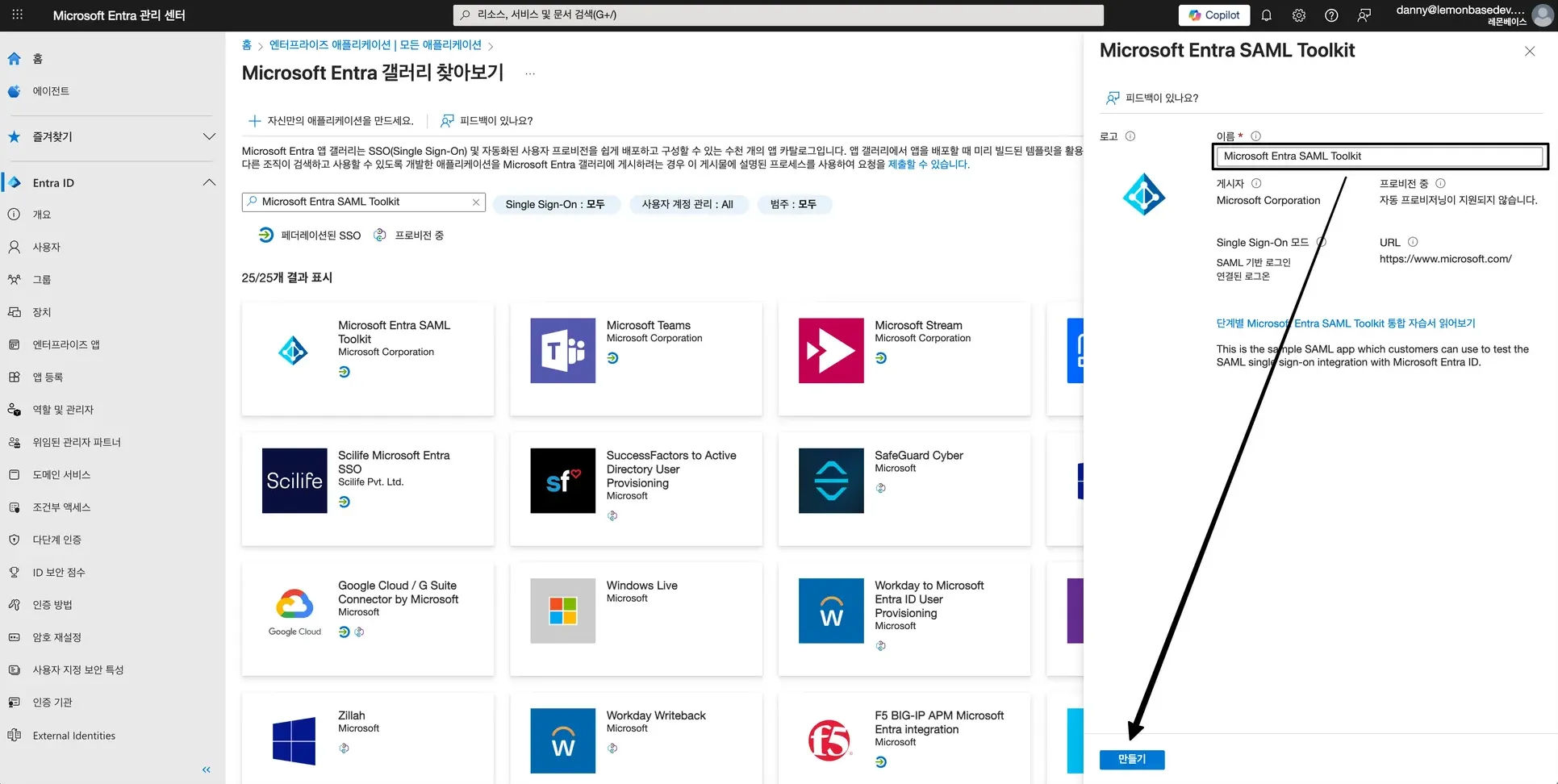Click the 엔터프라이즈 애플리케이션 breadcrumb link

[375, 45]
